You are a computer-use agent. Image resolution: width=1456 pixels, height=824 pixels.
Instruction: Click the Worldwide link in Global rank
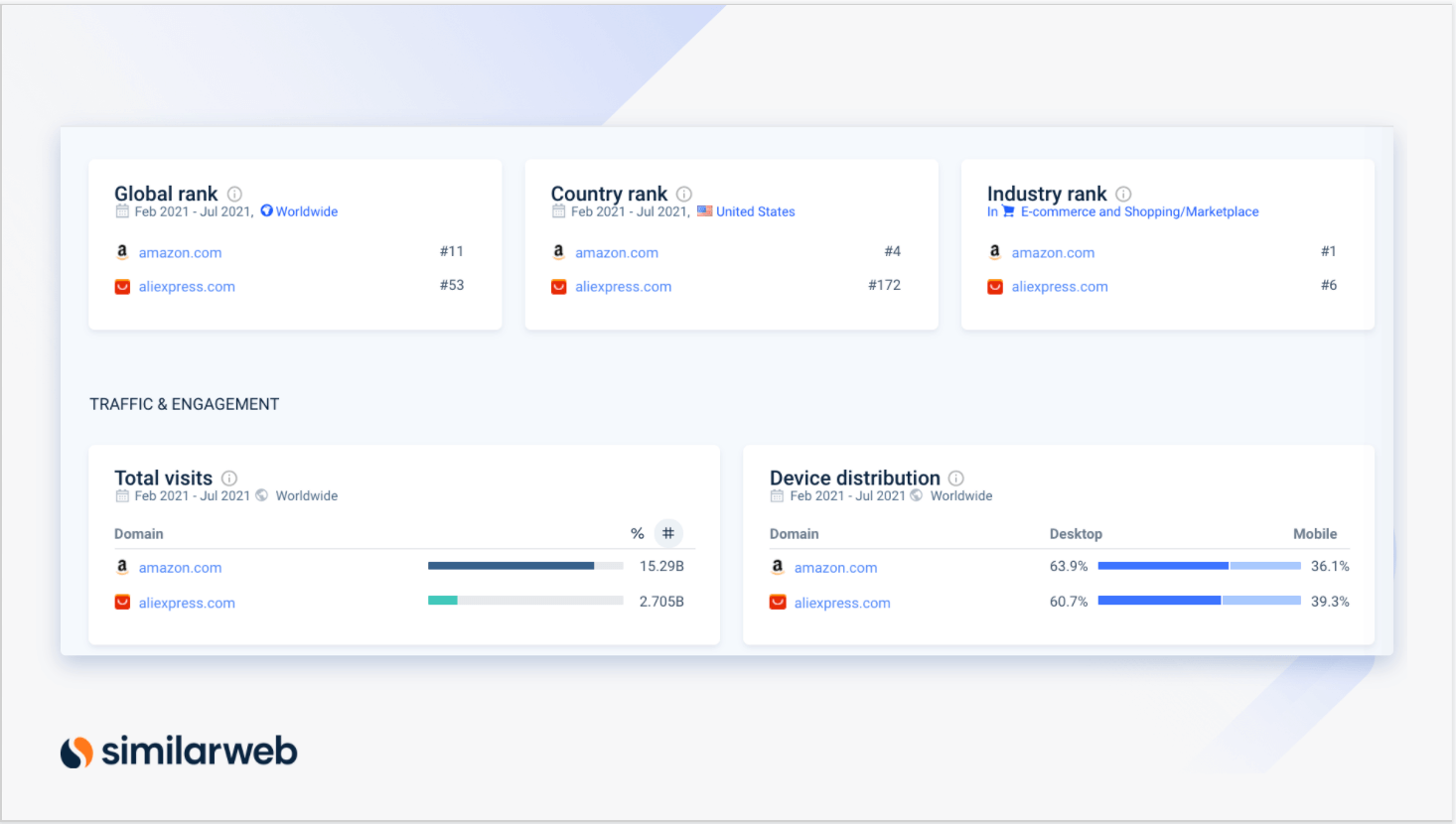[x=307, y=211]
